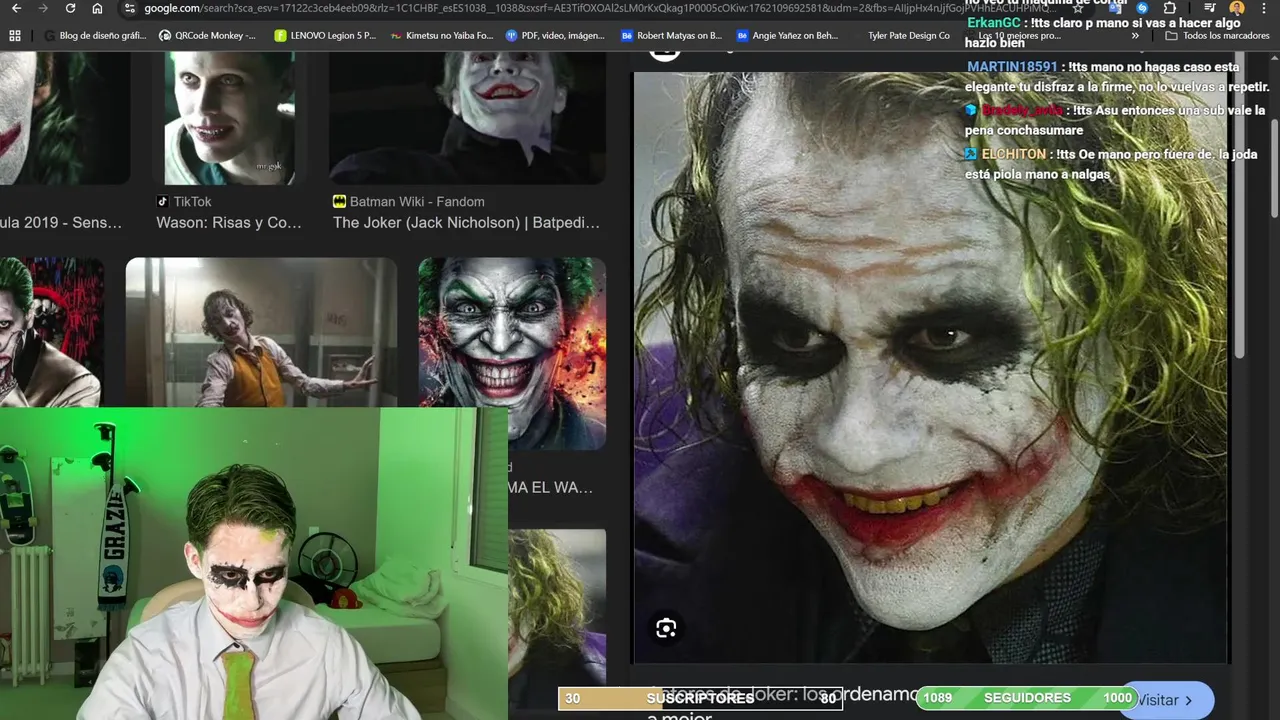1280x720 pixels.
Task: Open the green-haired comic Joker artwork thumbnail
Action: point(512,352)
